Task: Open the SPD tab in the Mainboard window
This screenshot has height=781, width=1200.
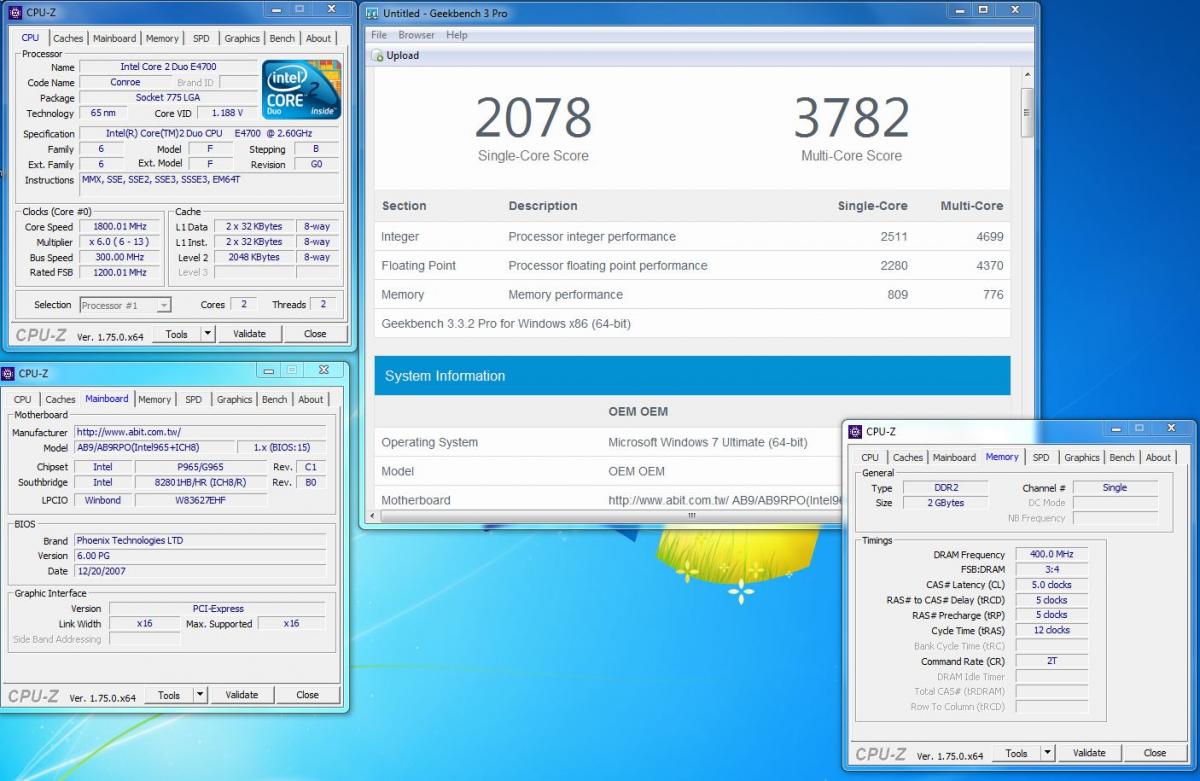Action: [x=193, y=399]
